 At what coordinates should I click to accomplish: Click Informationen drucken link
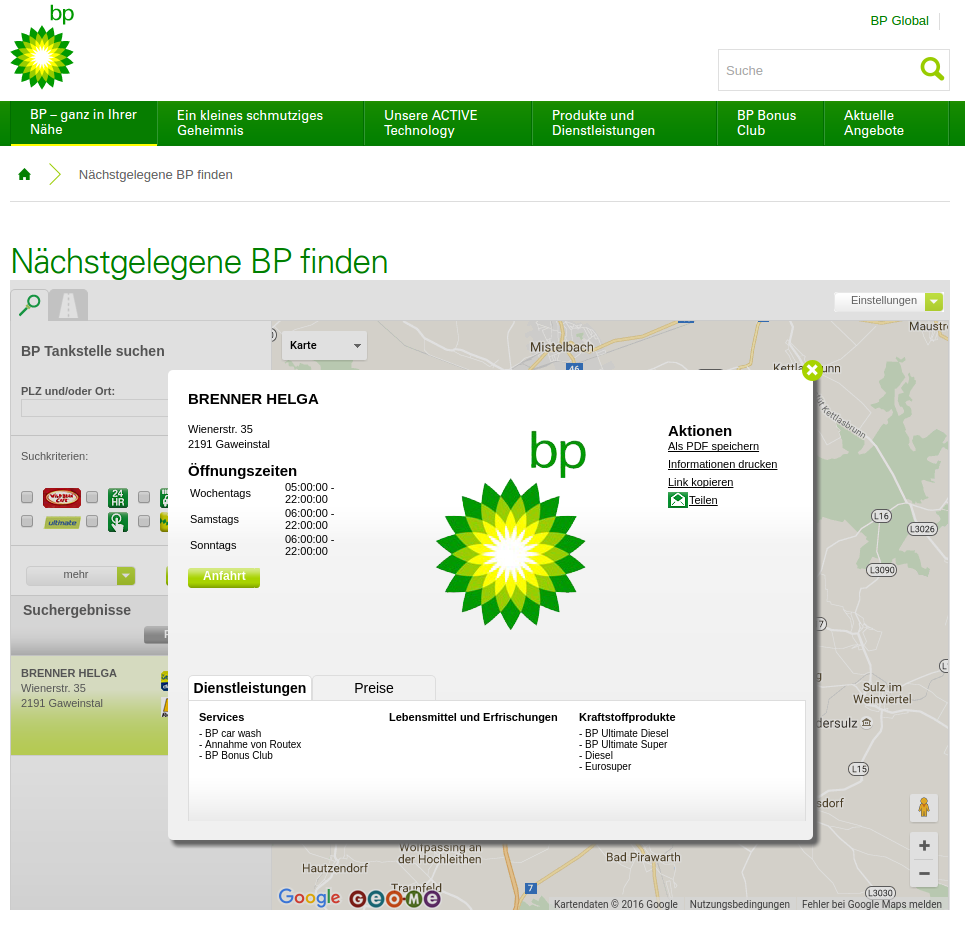[x=723, y=465]
